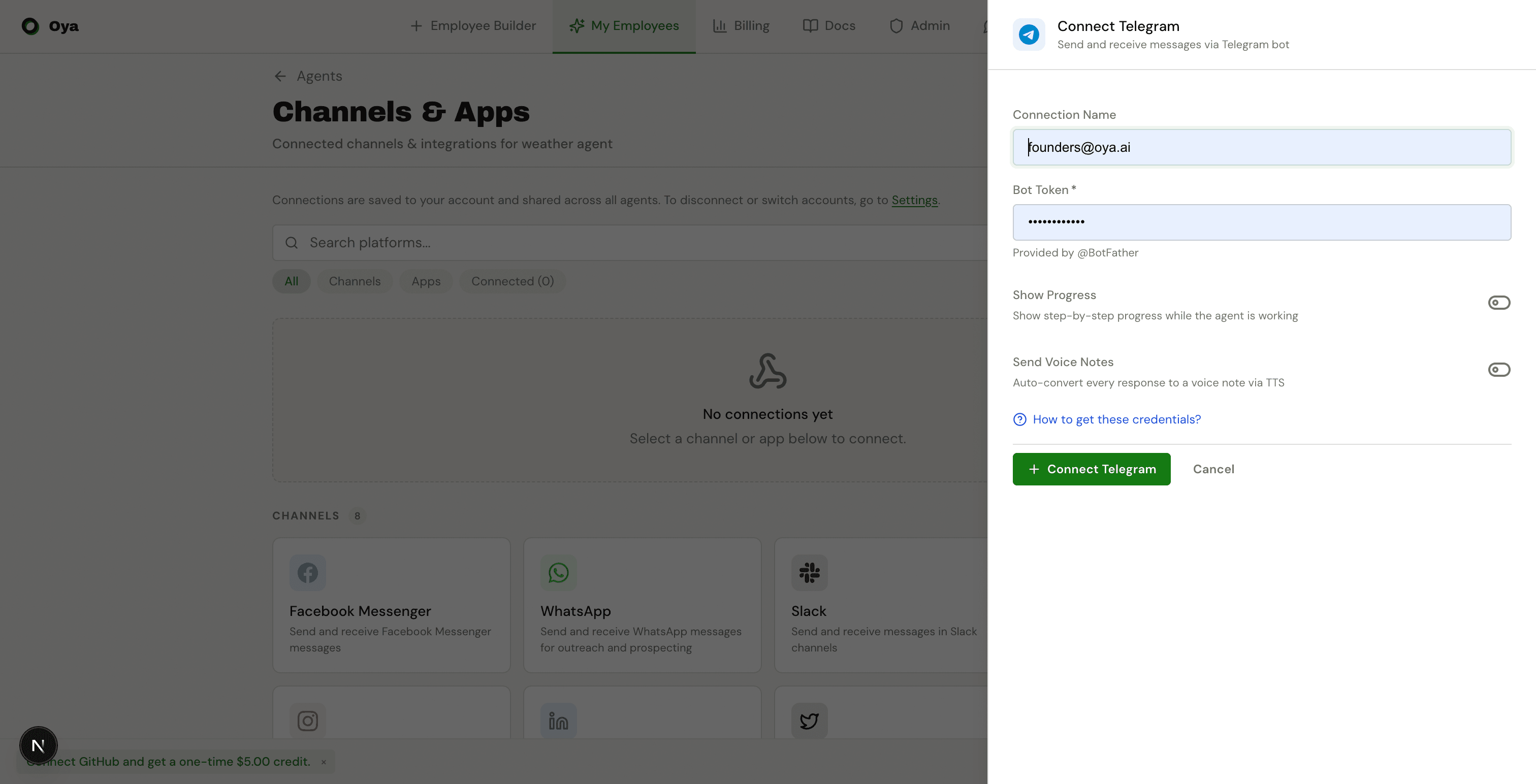
Task: Open the user avatar in bottom corner
Action: coord(38,745)
